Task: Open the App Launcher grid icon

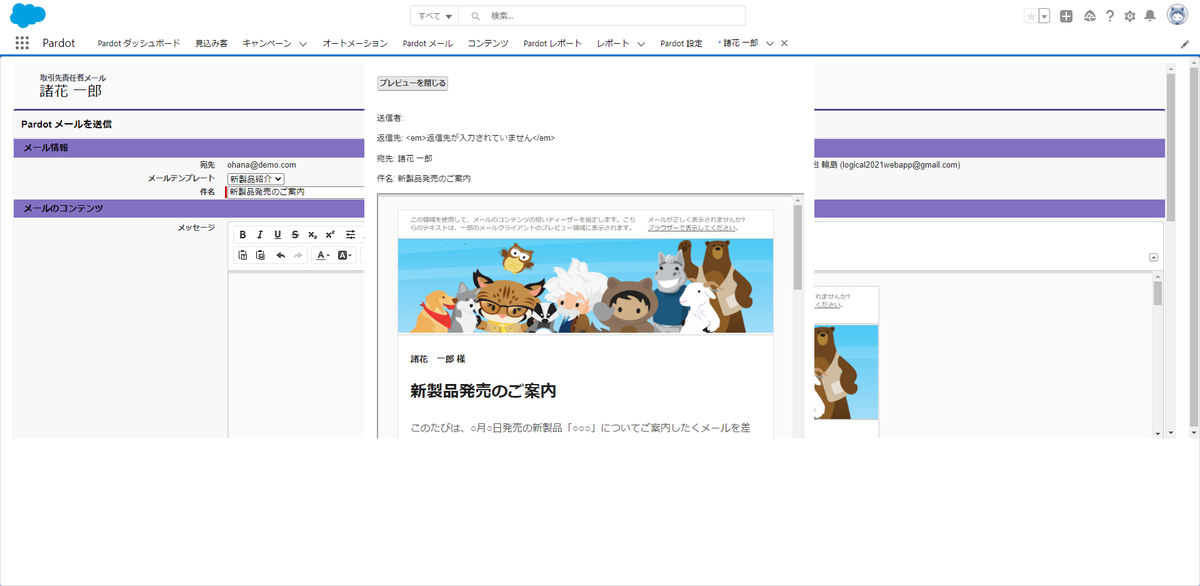Action: click(x=22, y=43)
